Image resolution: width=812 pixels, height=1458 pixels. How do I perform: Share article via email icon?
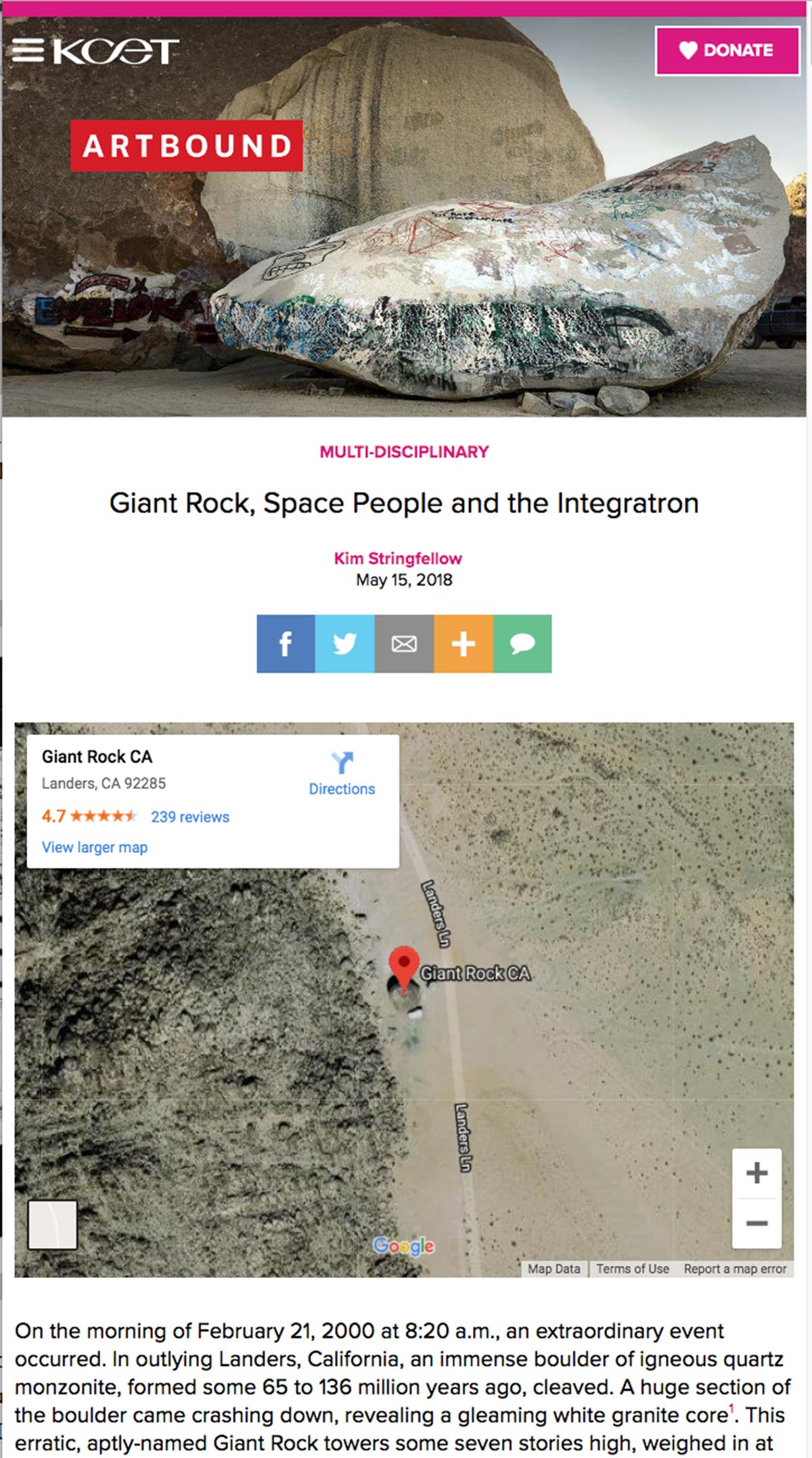(x=404, y=644)
